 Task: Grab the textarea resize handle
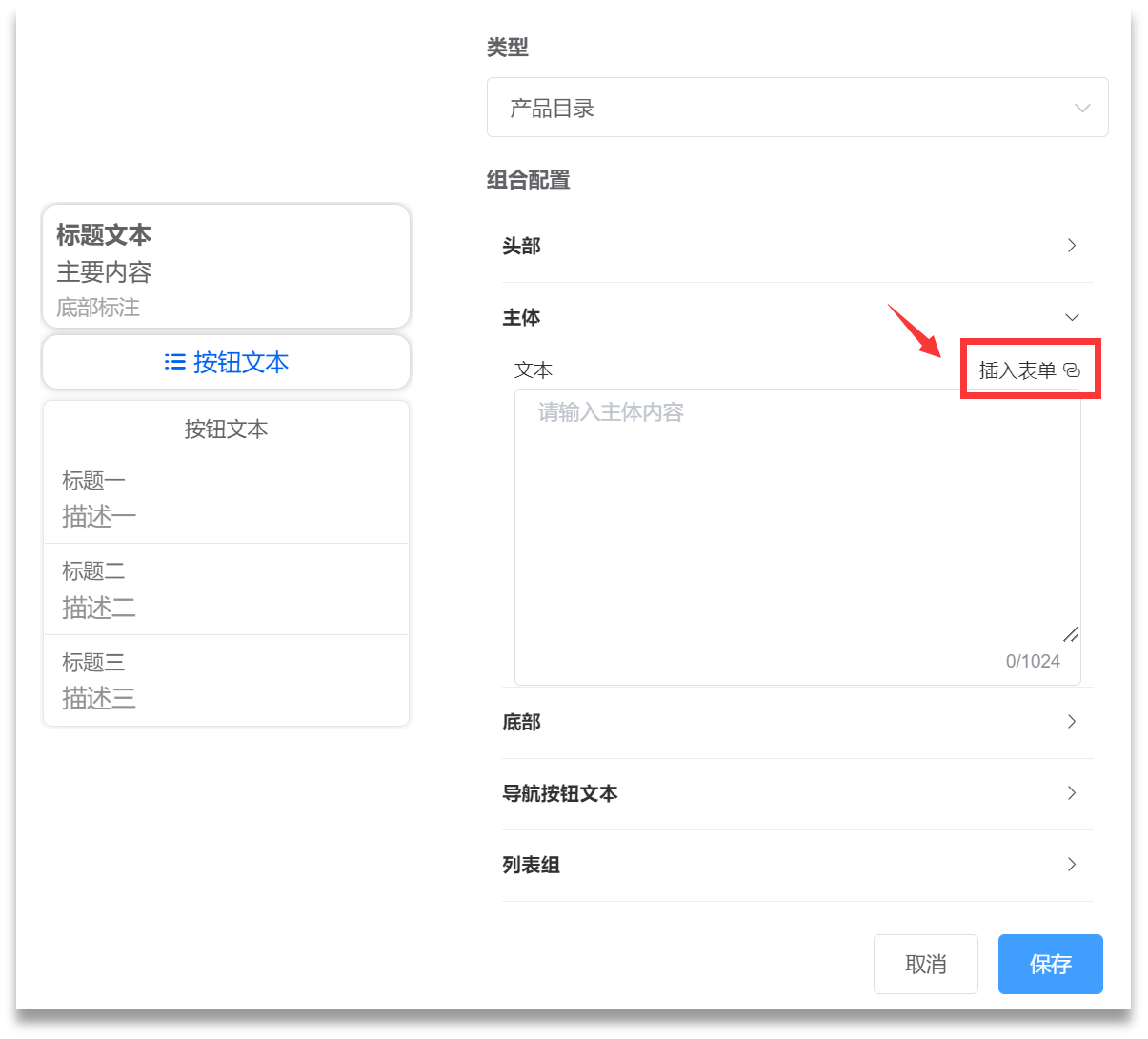tap(1071, 634)
